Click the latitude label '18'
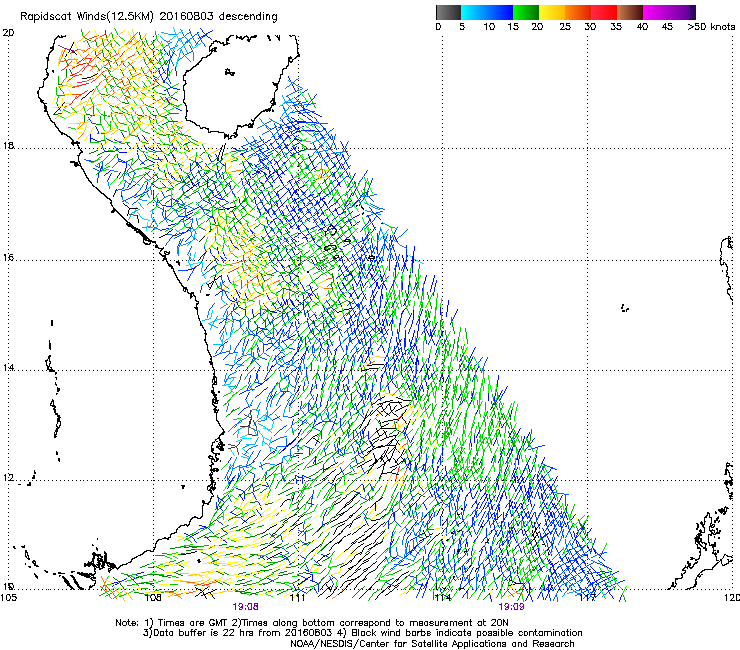This screenshot has height=650, width=740. [8, 146]
